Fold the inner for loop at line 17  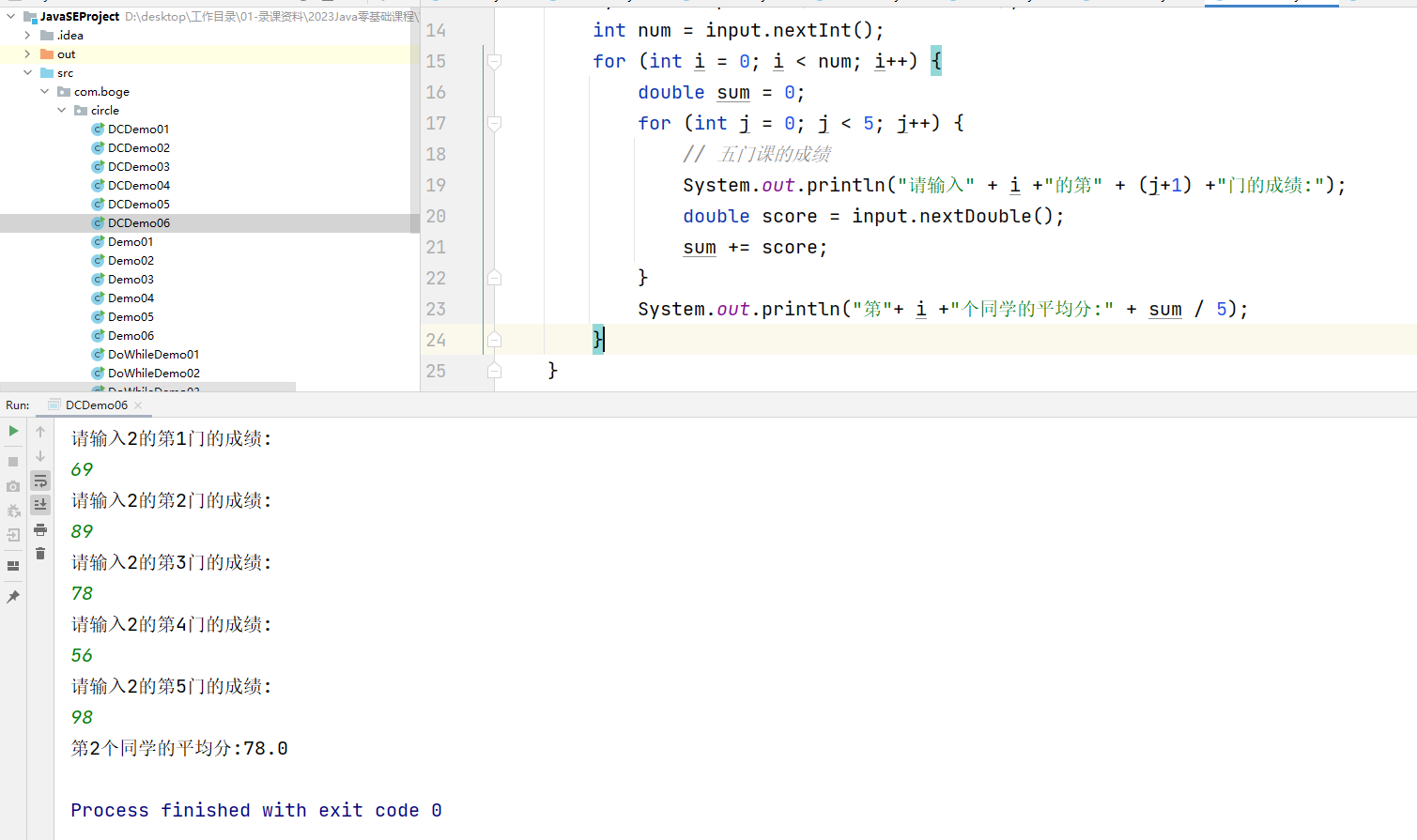pos(494,123)
